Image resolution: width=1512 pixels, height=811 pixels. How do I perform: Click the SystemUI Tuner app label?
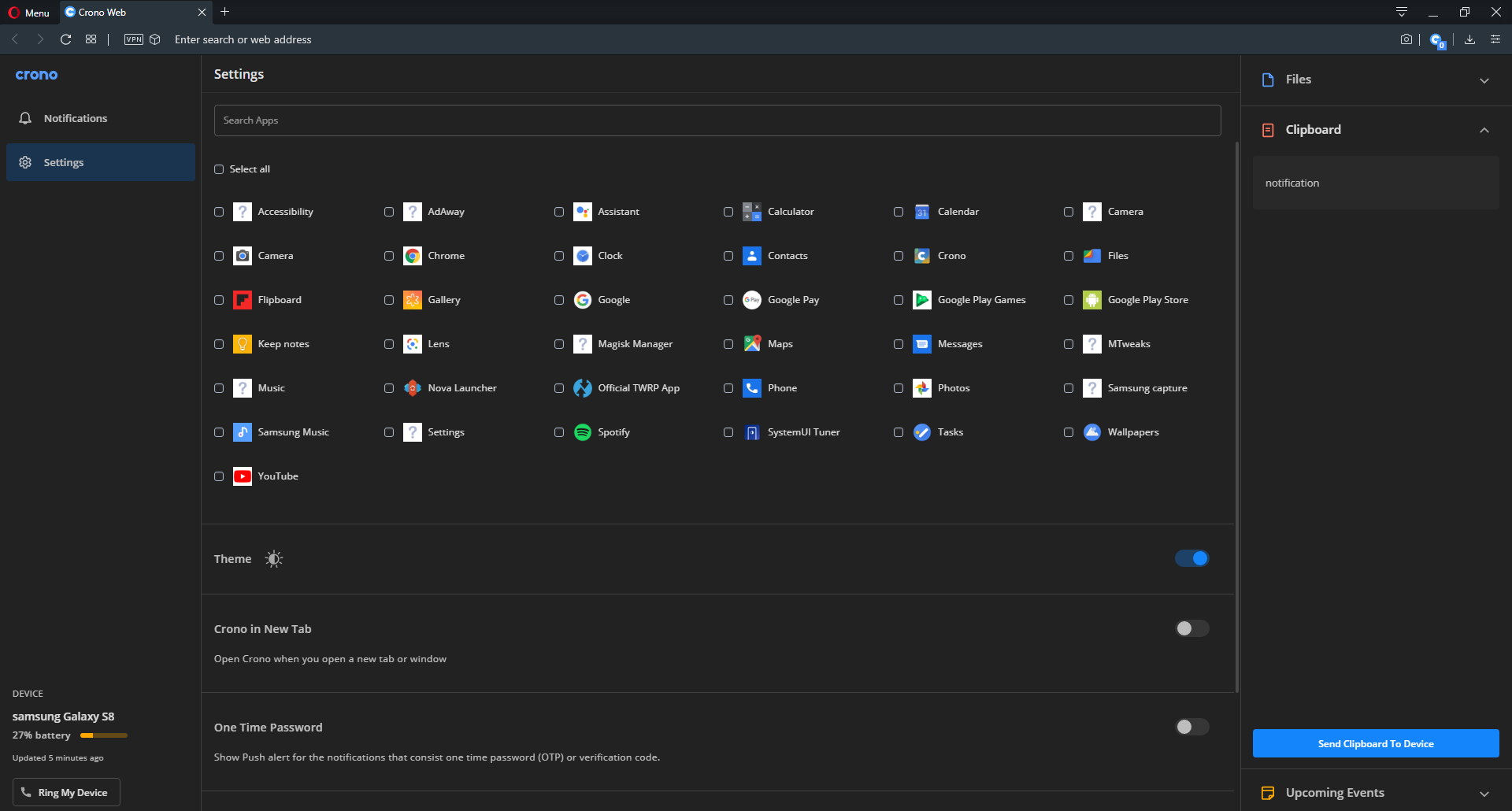click(804, 432)
